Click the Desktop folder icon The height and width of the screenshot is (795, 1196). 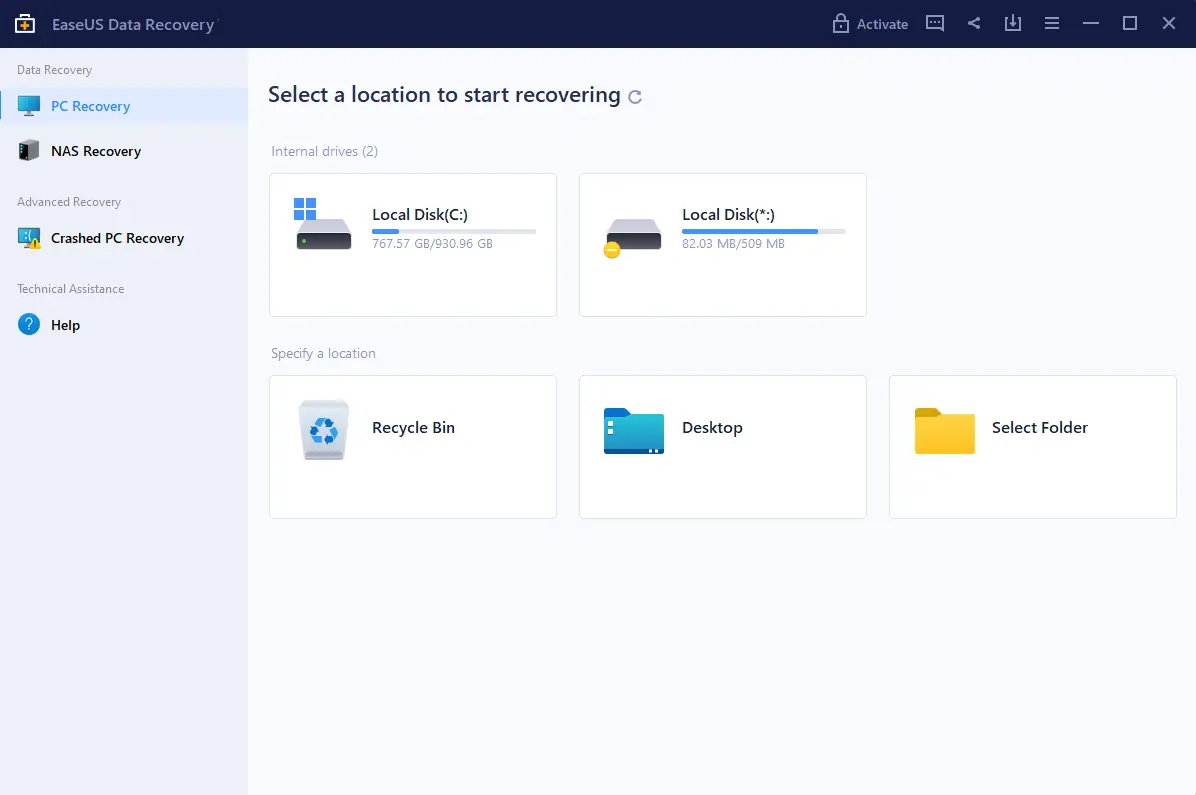[634, 431]
